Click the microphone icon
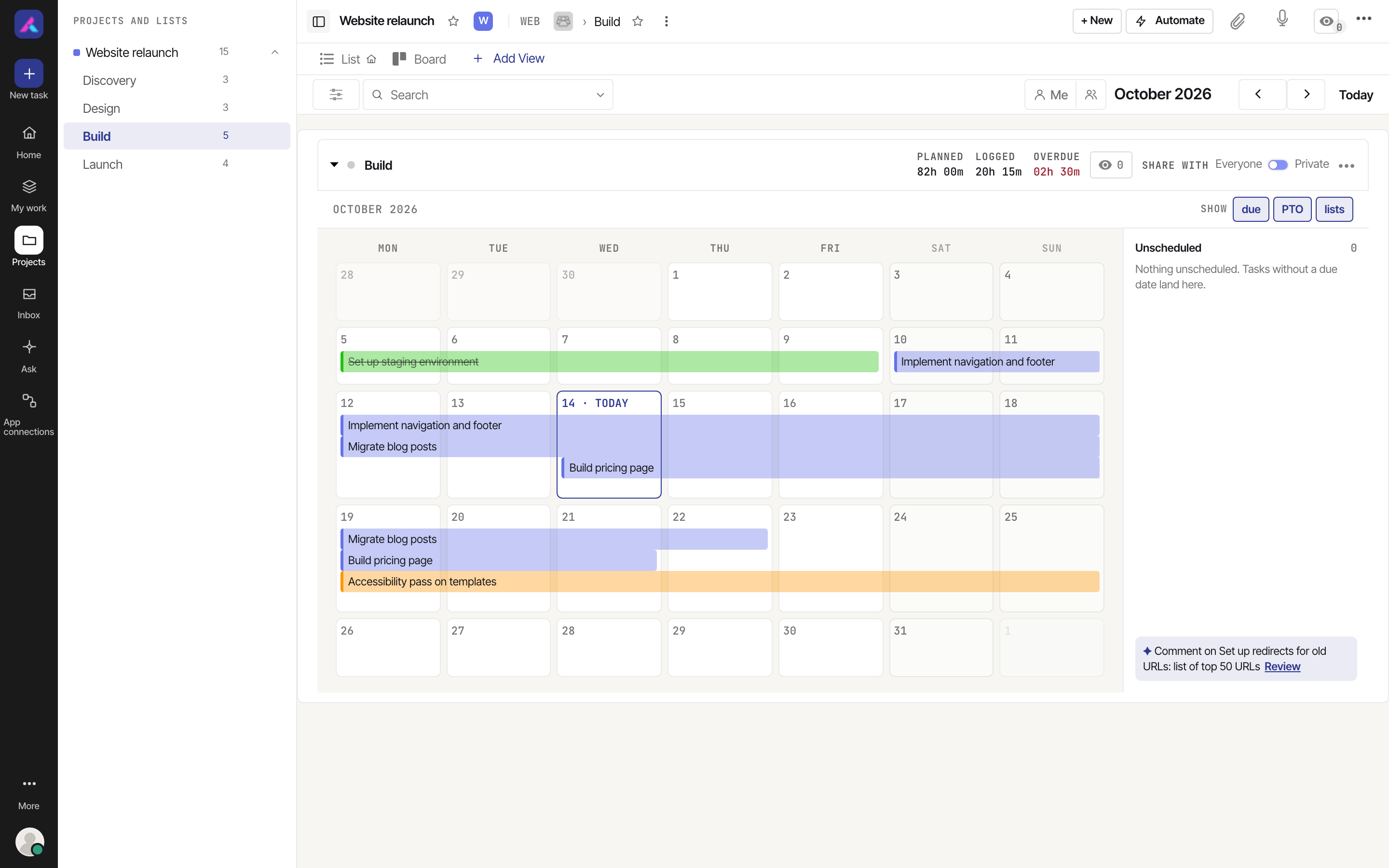Image resolution: width=1389 pixels, height=868 pixels. (1282, 19)
